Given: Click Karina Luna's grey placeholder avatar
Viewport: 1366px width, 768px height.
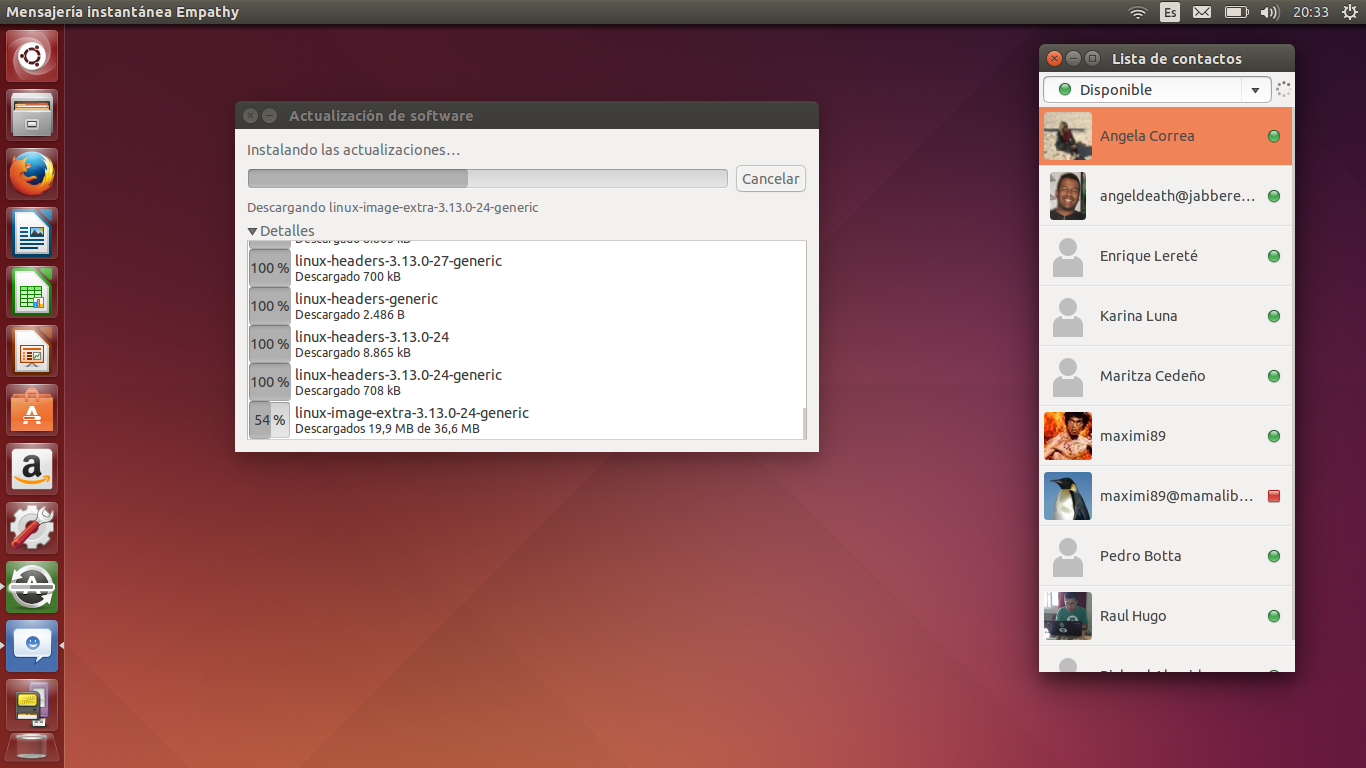Looking at the screenshot, I should [1068, 316].
